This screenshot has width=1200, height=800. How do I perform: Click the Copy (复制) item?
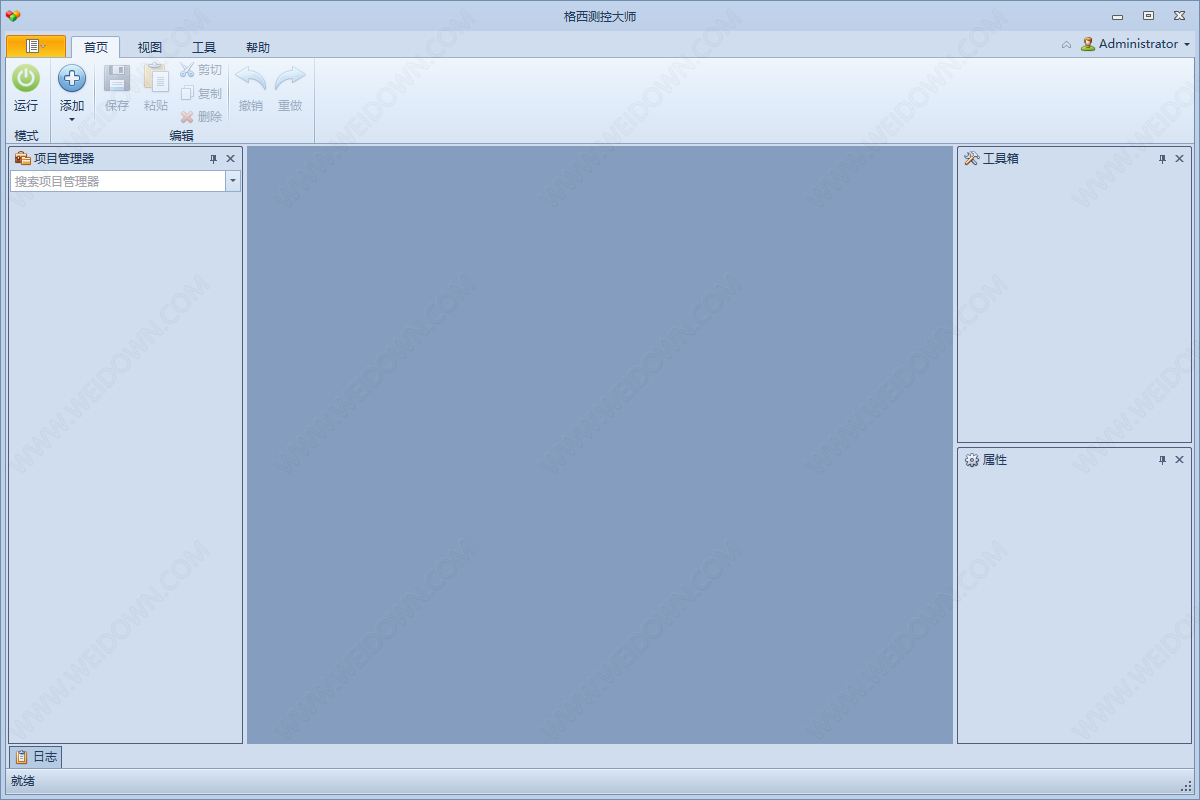point(201,93)
